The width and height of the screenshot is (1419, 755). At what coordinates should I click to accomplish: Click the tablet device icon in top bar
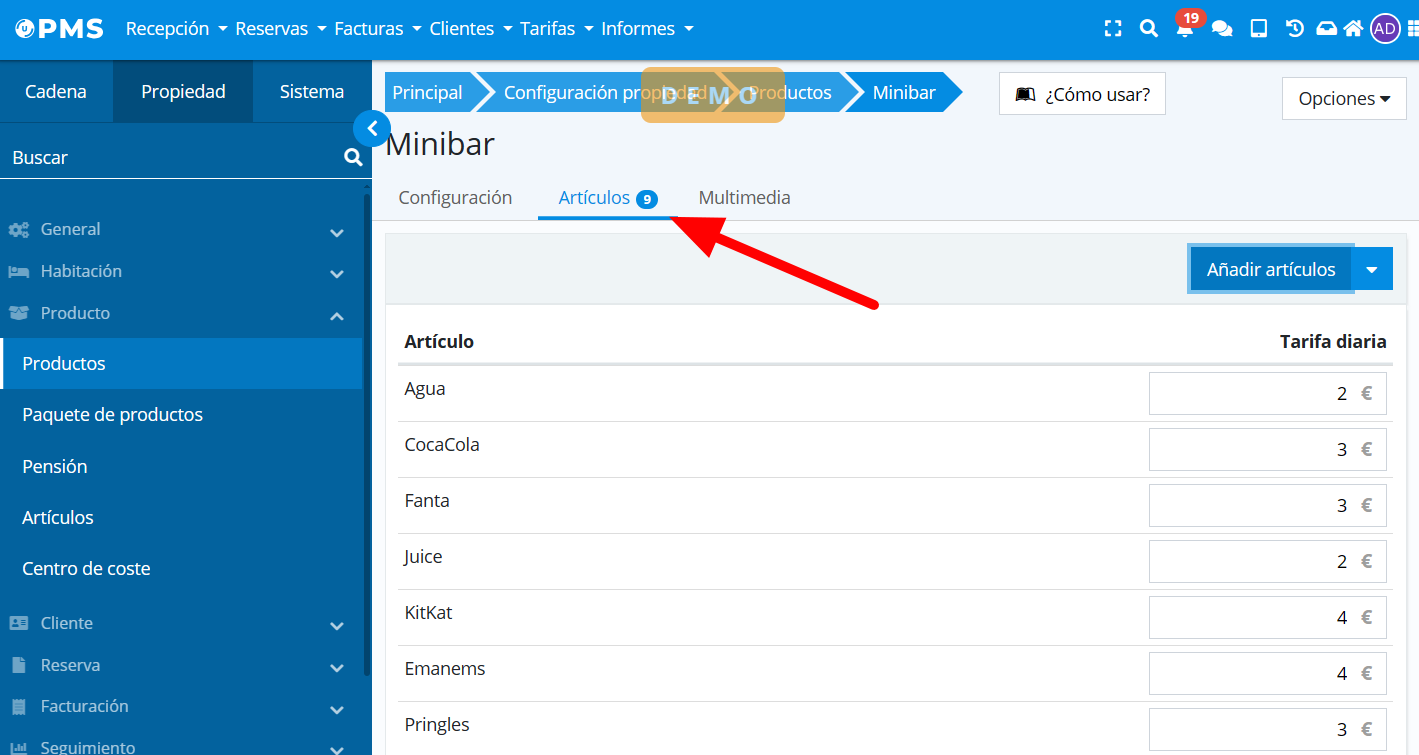1259,29
